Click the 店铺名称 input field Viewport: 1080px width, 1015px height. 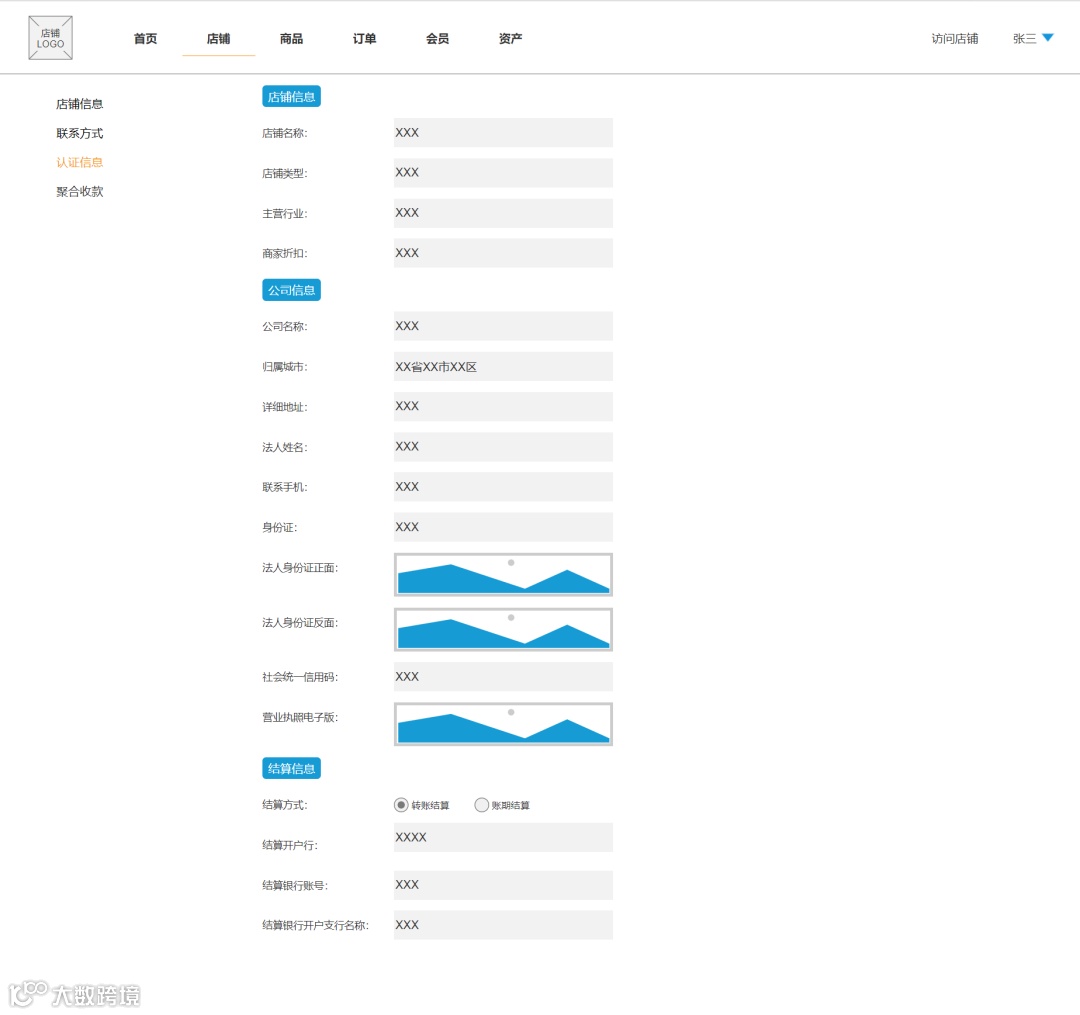pos(503,133)
